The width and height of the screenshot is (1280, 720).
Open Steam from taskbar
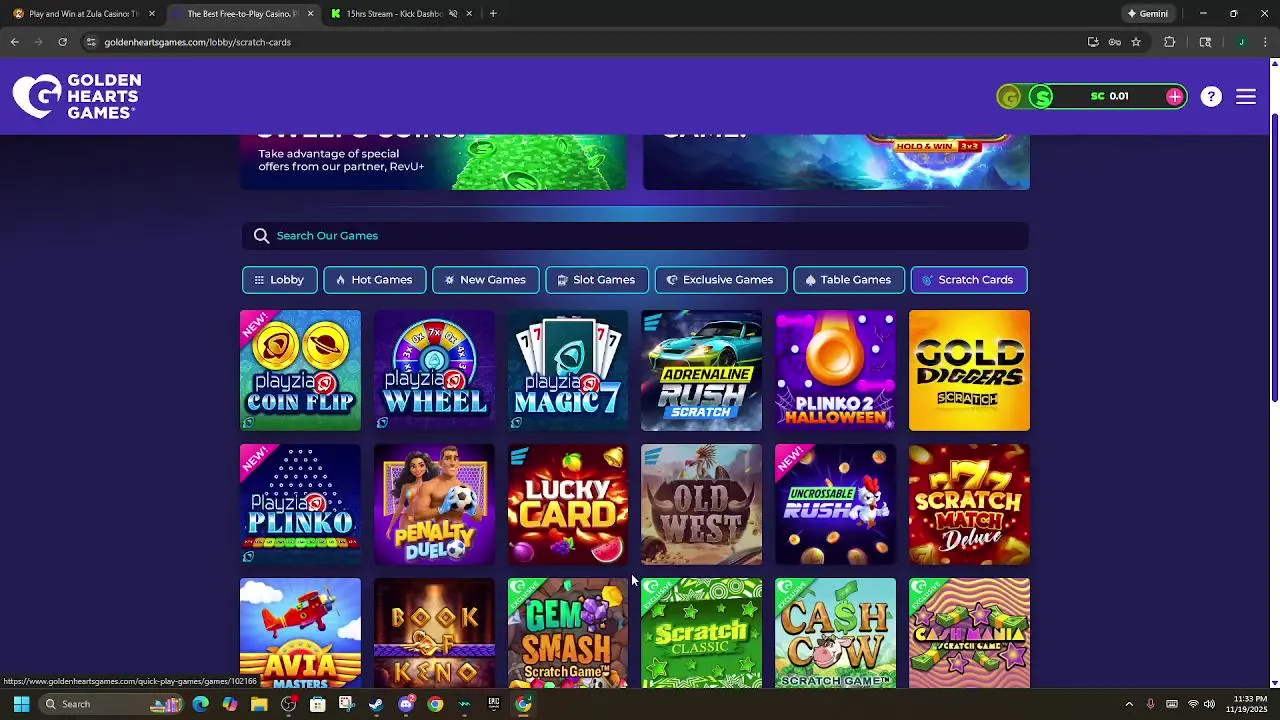click(376, 704)
